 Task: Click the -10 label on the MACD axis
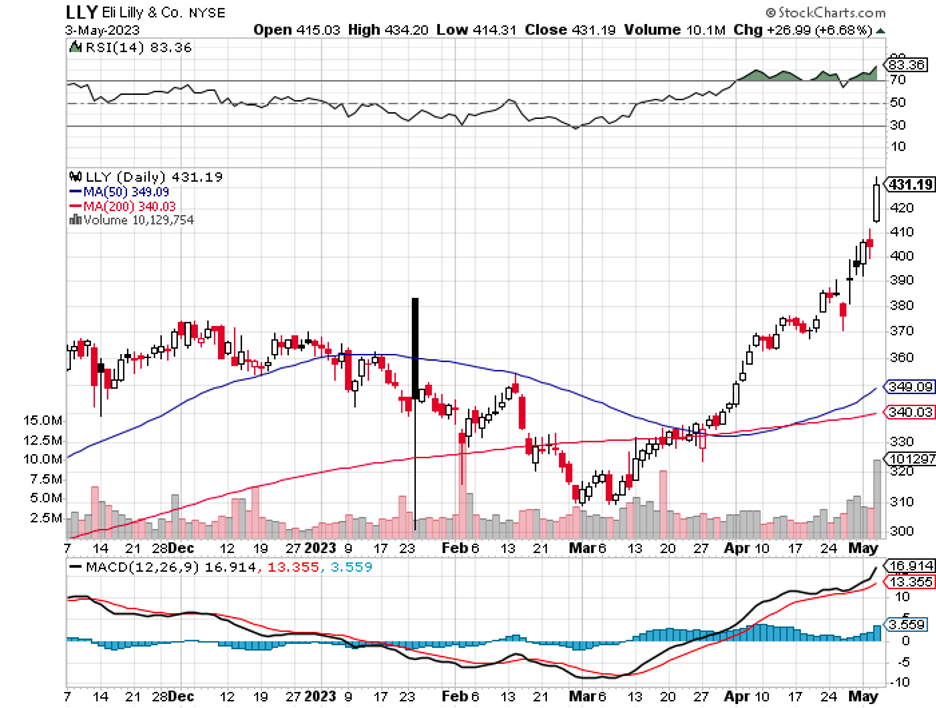click(900, 681)
